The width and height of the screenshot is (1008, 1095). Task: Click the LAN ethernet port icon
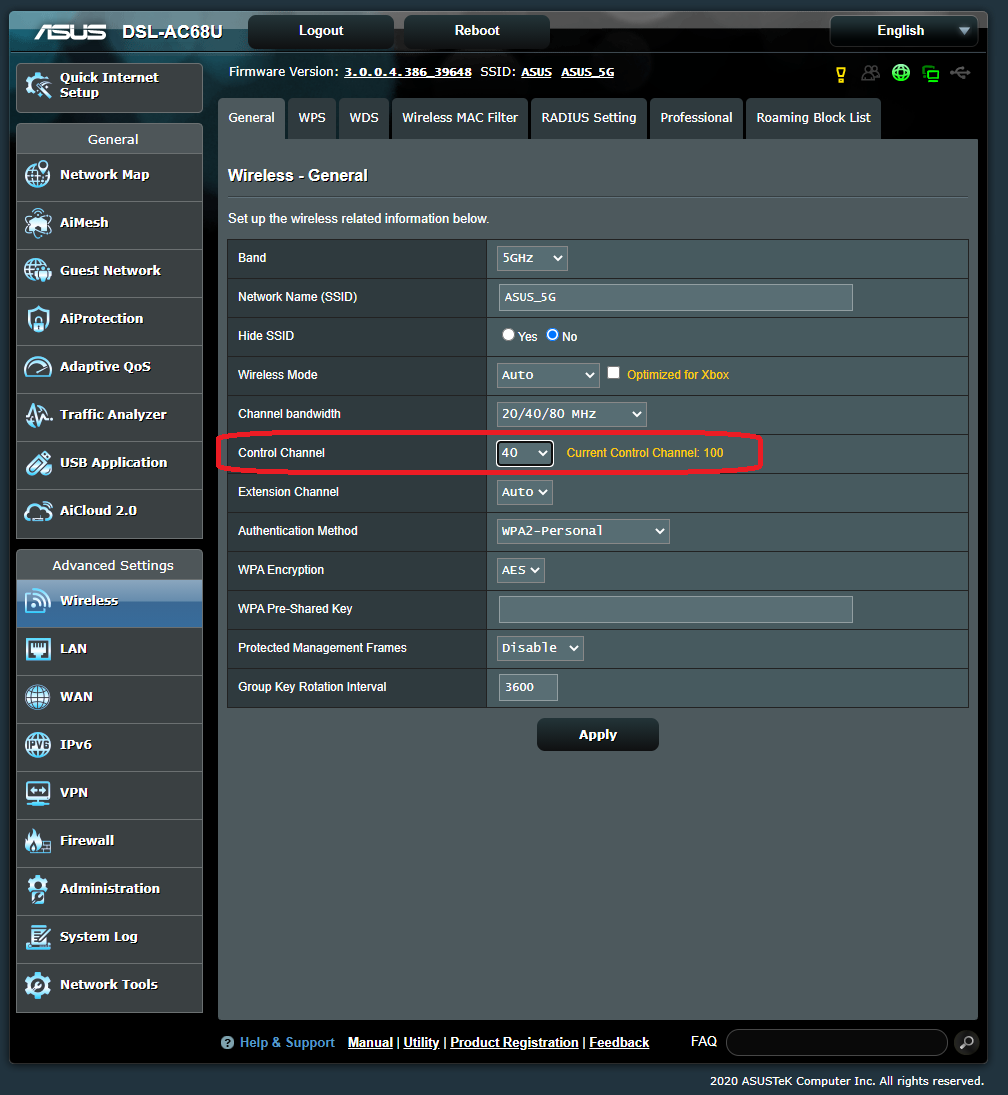tap(38, 649)
